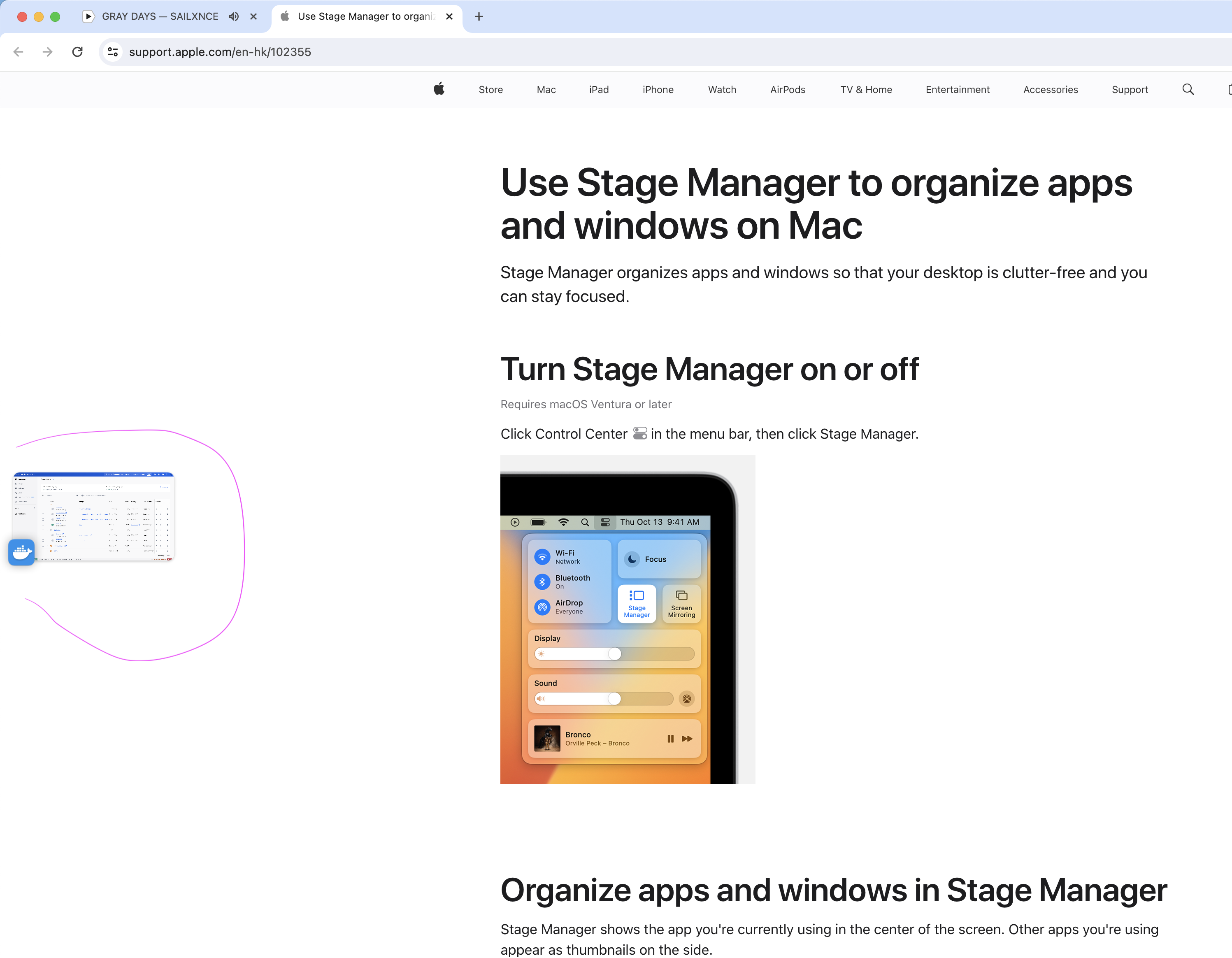Open the Mac menu item
This screenshot has height=958, width=1232.
tap(546, 89)
